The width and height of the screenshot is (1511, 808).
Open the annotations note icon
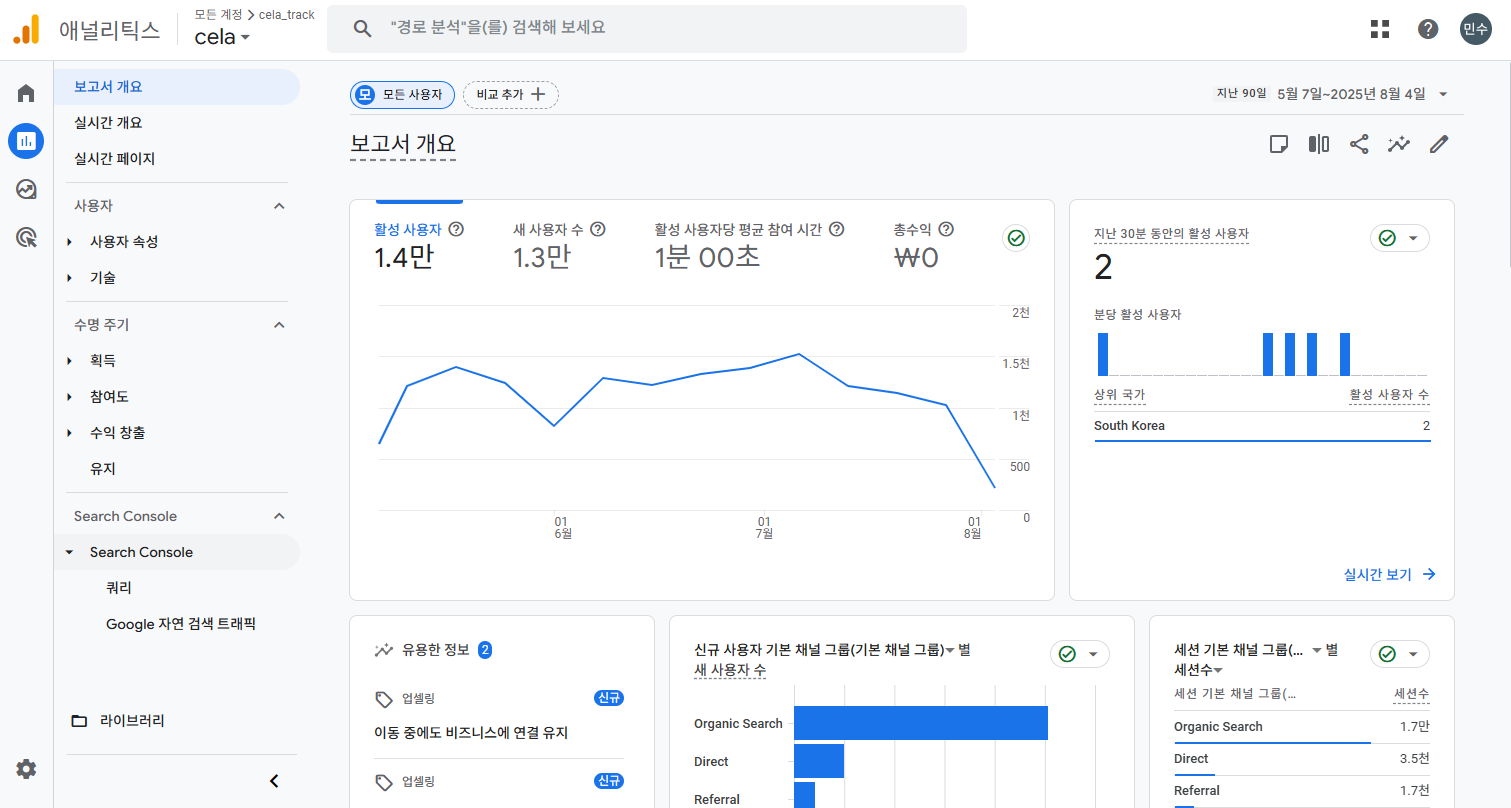click(x=1278, y=144)
